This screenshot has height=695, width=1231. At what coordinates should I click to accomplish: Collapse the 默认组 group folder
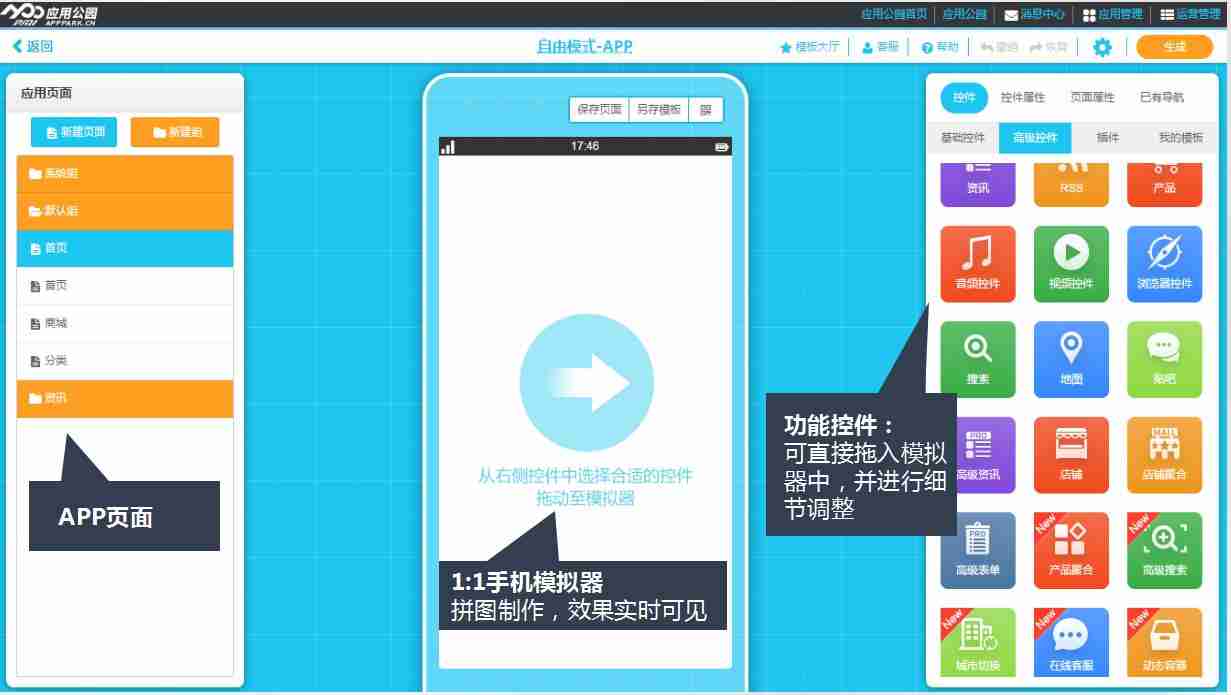point(124,211)
